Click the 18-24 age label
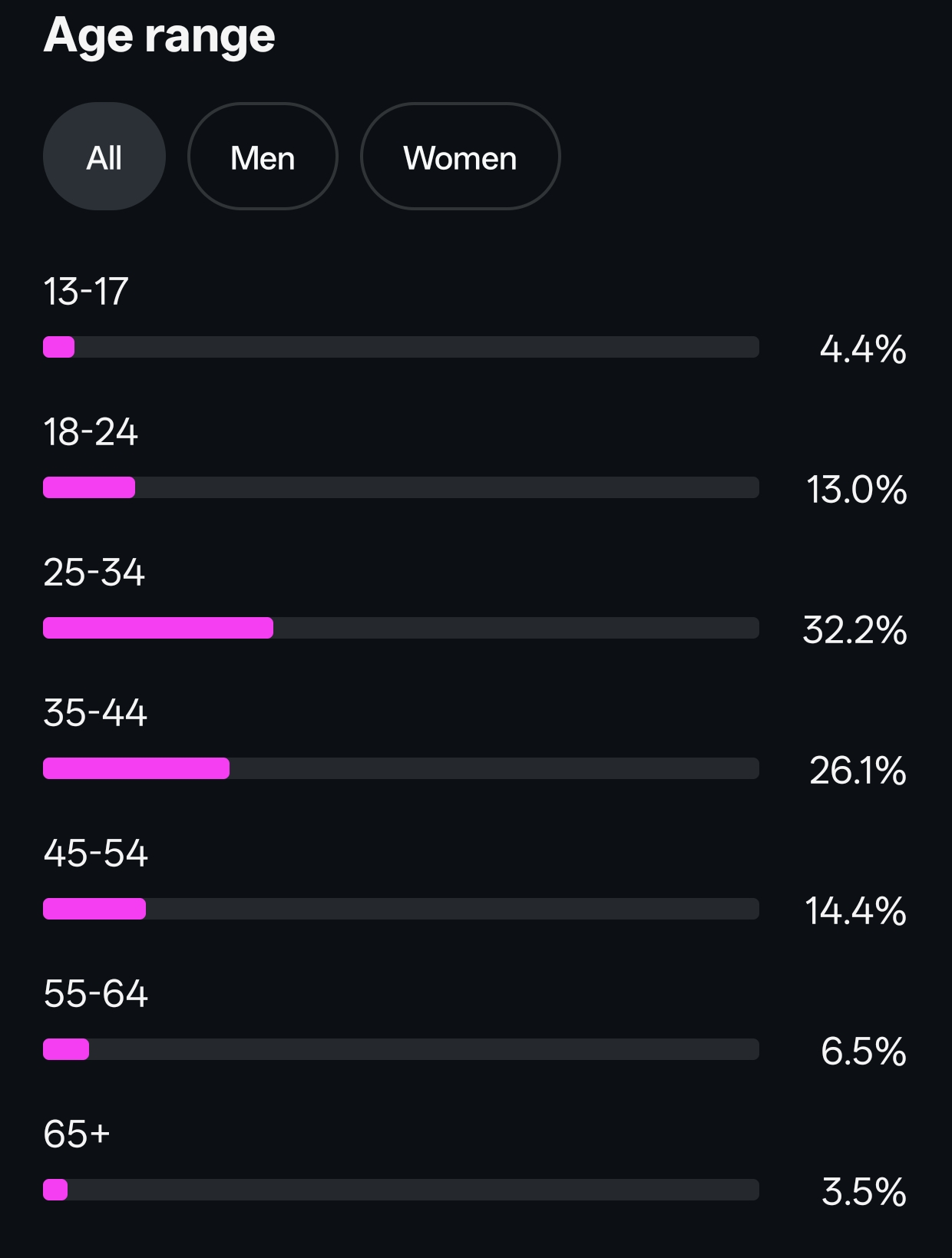The image size is (952, 1258). [91, 432]
